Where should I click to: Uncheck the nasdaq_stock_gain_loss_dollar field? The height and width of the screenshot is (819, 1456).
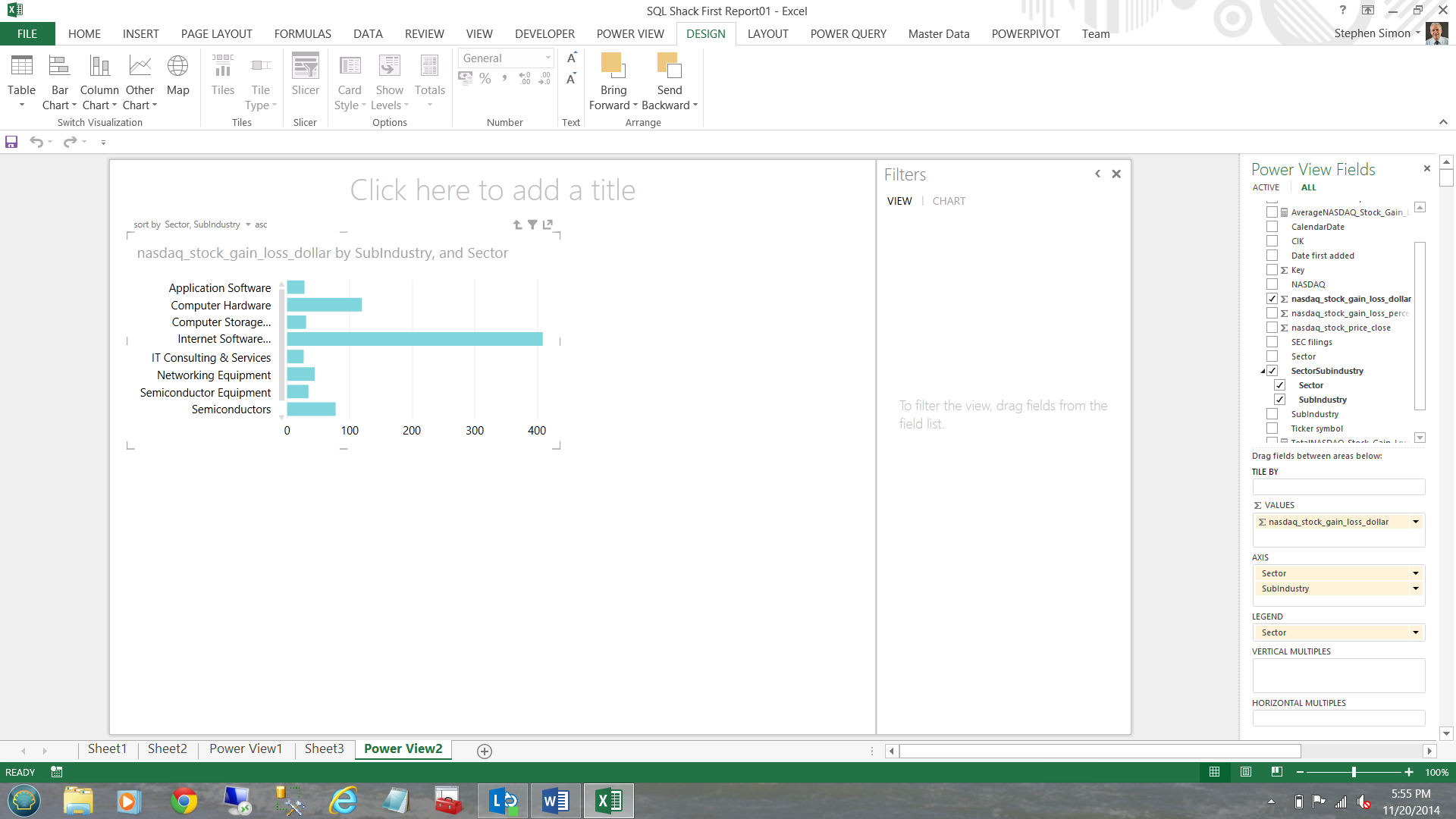click(1272, 299)
